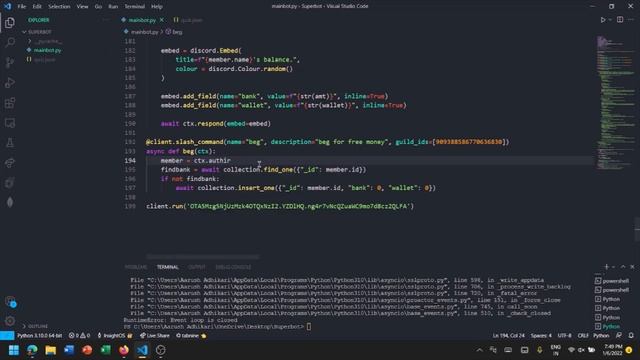Click the InsightOS status bar item
The width and height of the screenshot is (640, 360).
pyautogui.click(x=115, y=336)
